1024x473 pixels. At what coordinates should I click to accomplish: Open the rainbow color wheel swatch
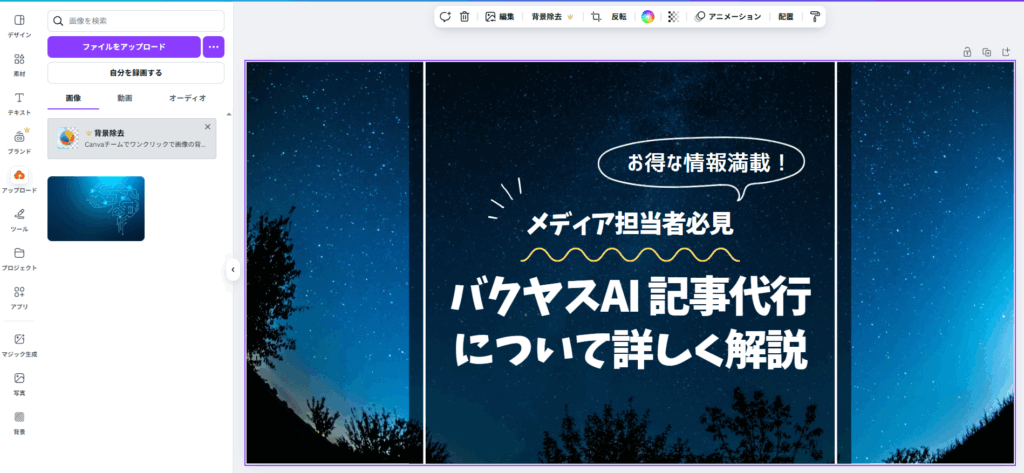648,17
